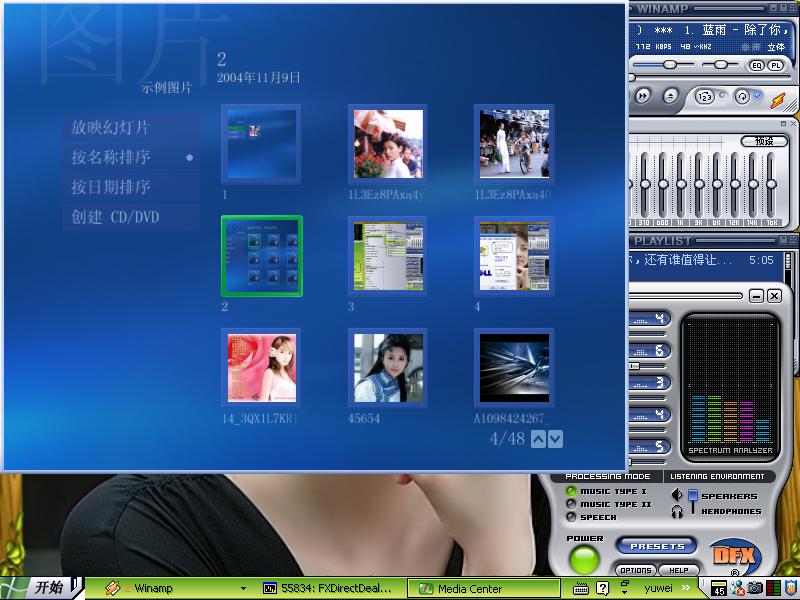The height and width of the screenshot is (600, 800).
Task: Toggle Winamp repeat button
Action: 741,97
